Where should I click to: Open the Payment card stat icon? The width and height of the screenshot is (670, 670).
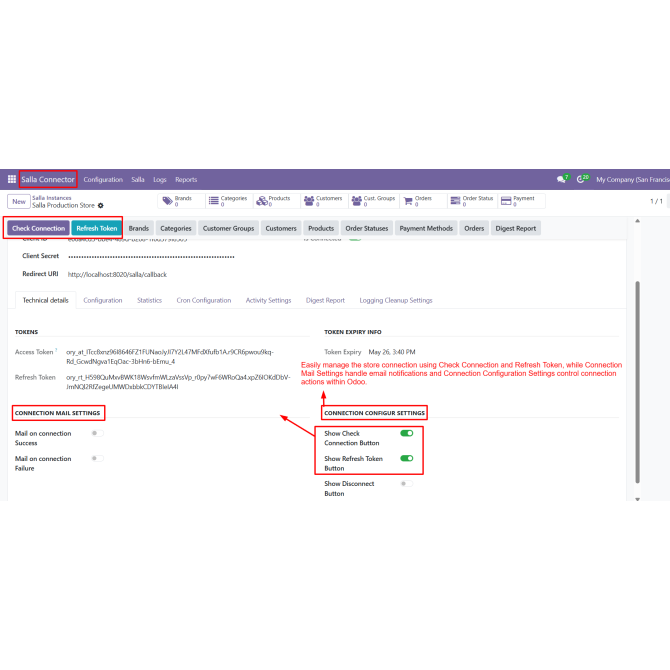(506, 201)
